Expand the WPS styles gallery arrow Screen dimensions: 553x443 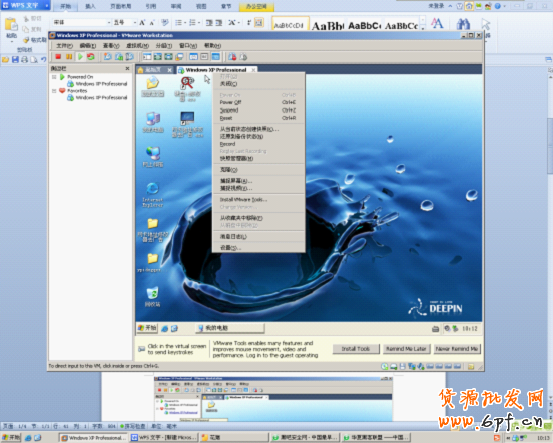pyautogui.click(x=423, y=28)
